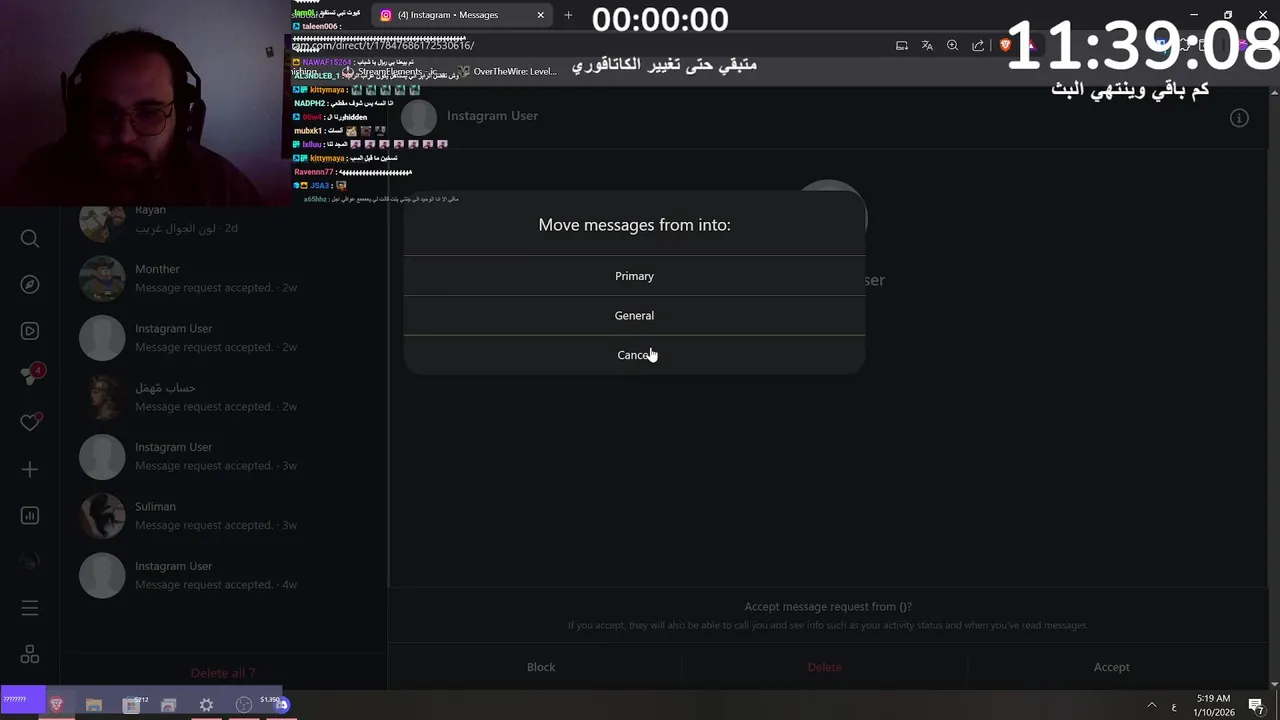Click the Block button
The image size is (1280, 720).
[541, 667]
